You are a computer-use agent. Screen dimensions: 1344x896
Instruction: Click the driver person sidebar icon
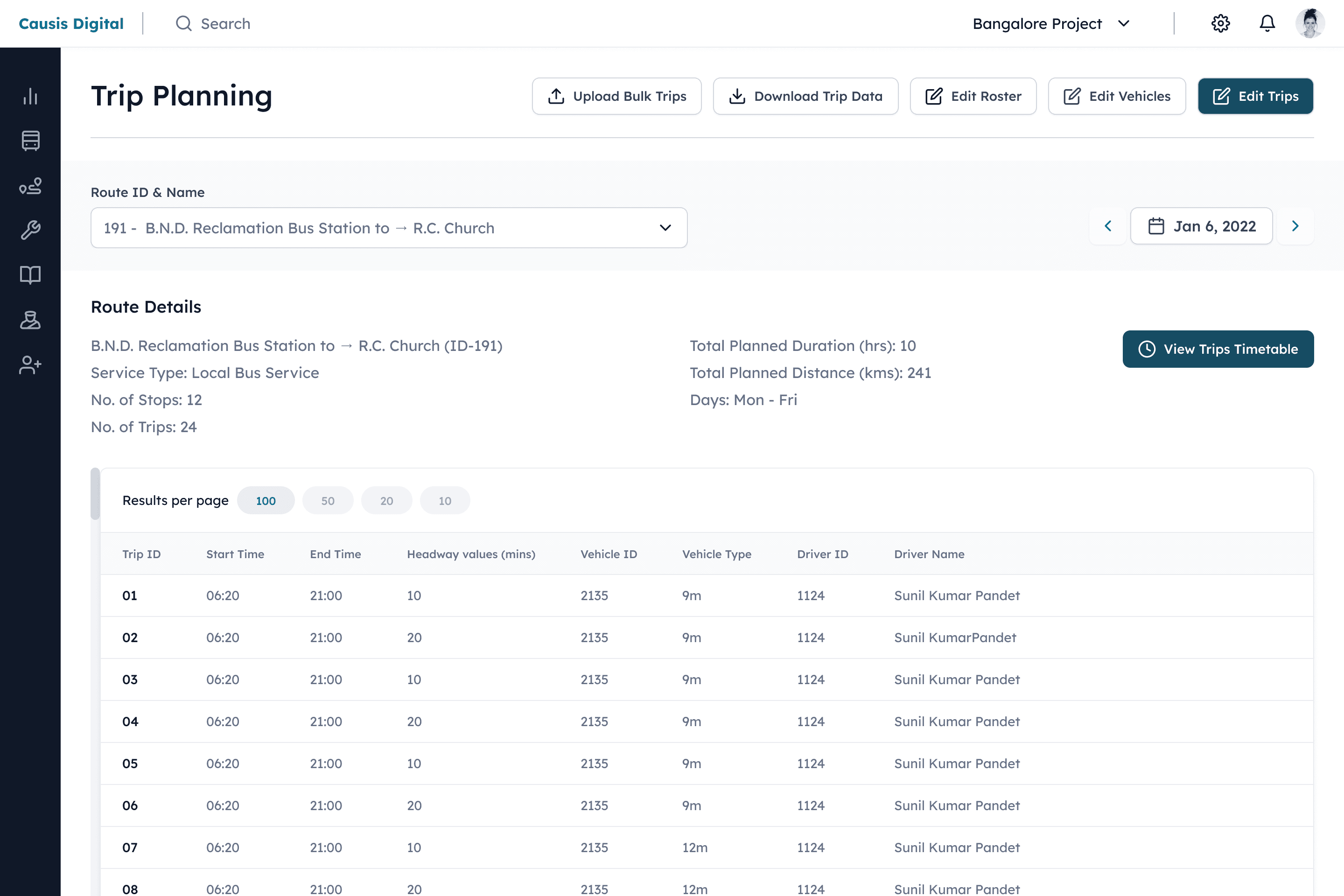[30, 320]
